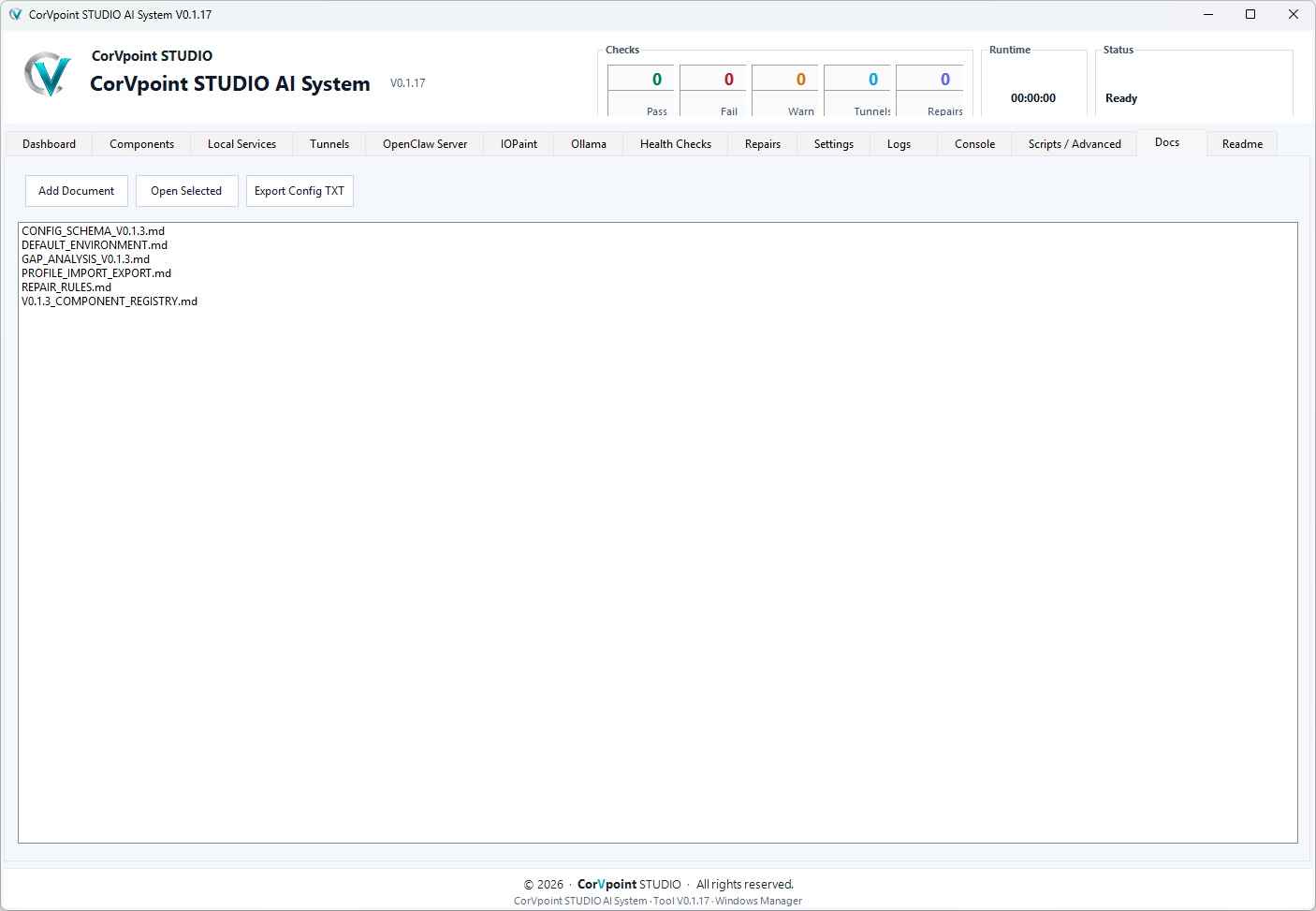Click the Add Document button
Screen dimensions: 1316x911
point(77,191)
